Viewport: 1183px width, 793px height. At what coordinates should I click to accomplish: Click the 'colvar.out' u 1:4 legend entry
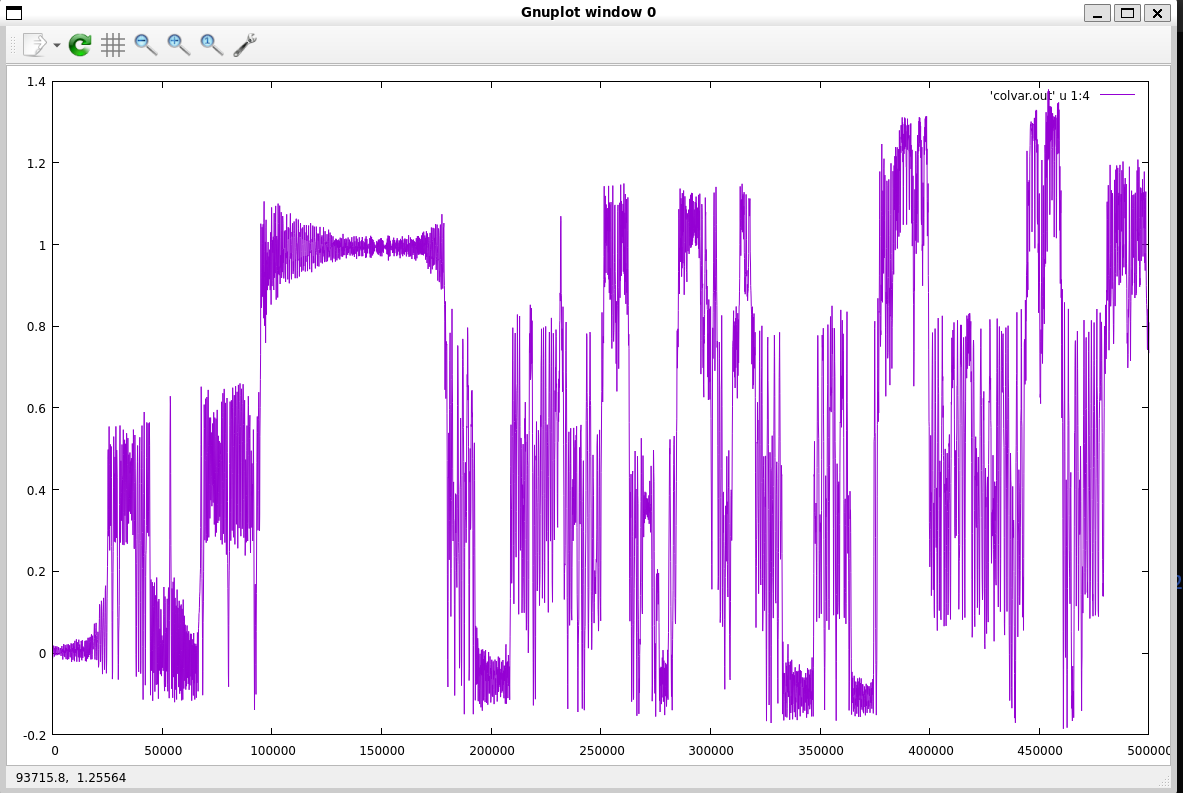pyautogui.click(x=1039, y=96)
